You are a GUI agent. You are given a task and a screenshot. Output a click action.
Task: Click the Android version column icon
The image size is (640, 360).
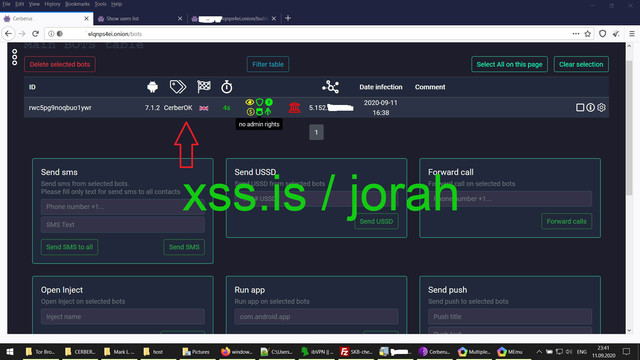[x=152, y=87]
